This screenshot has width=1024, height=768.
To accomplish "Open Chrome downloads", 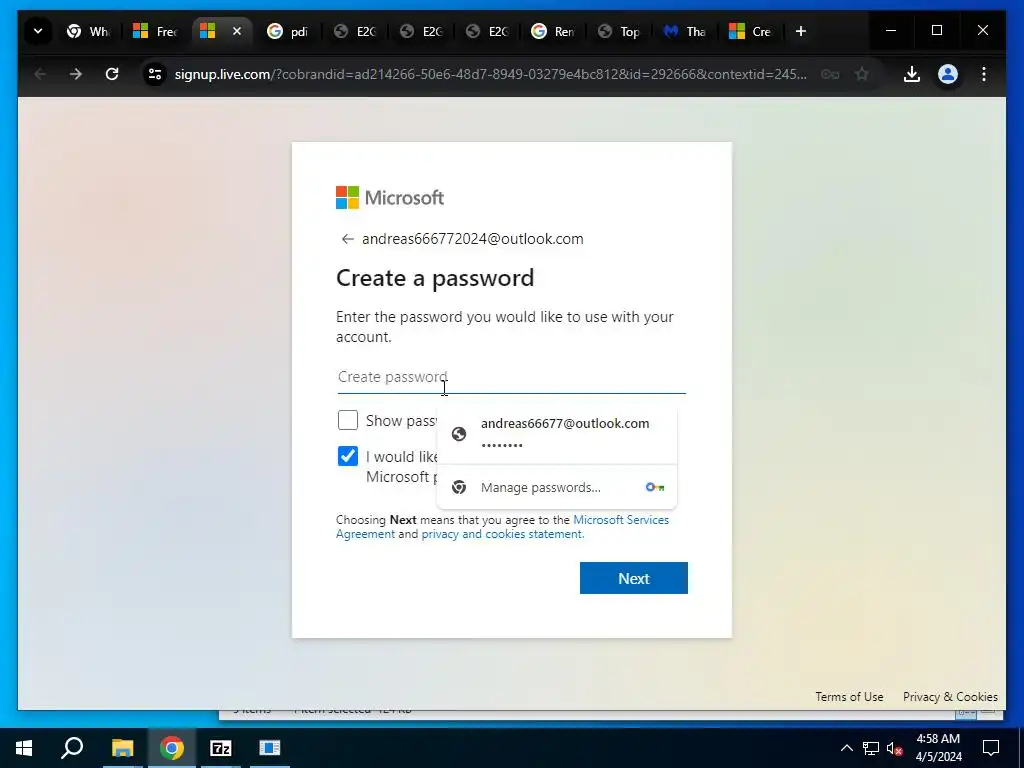I will coord(912,74).
